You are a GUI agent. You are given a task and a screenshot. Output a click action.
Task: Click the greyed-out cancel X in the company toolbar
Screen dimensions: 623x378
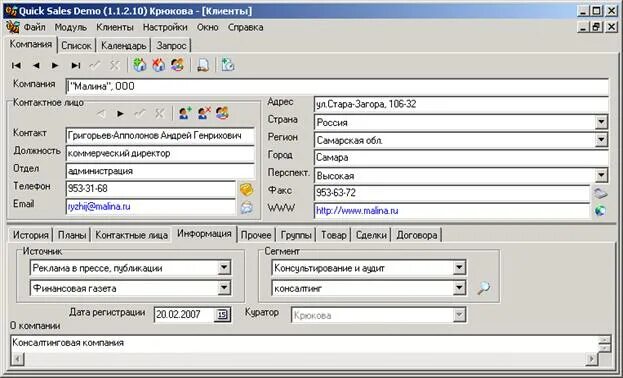[x=114, y=65]
